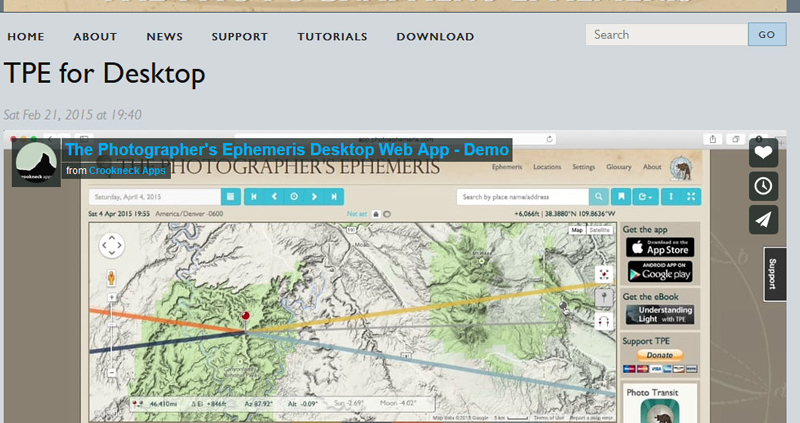Open the Understanding Light eBook banner
Image resolution: width=800 pixels, height=423 pixels.
pos(660,314)
